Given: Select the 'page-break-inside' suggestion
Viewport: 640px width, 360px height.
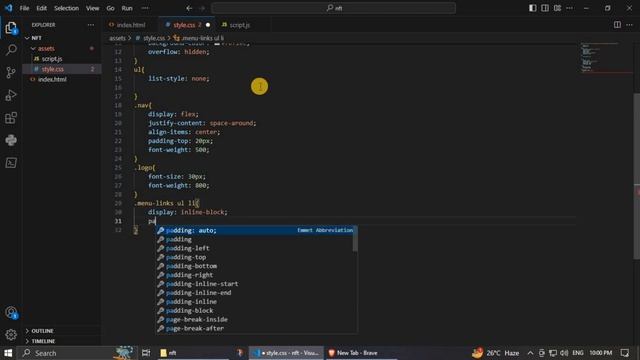Looking at the screenshot, I should point(255,320).
